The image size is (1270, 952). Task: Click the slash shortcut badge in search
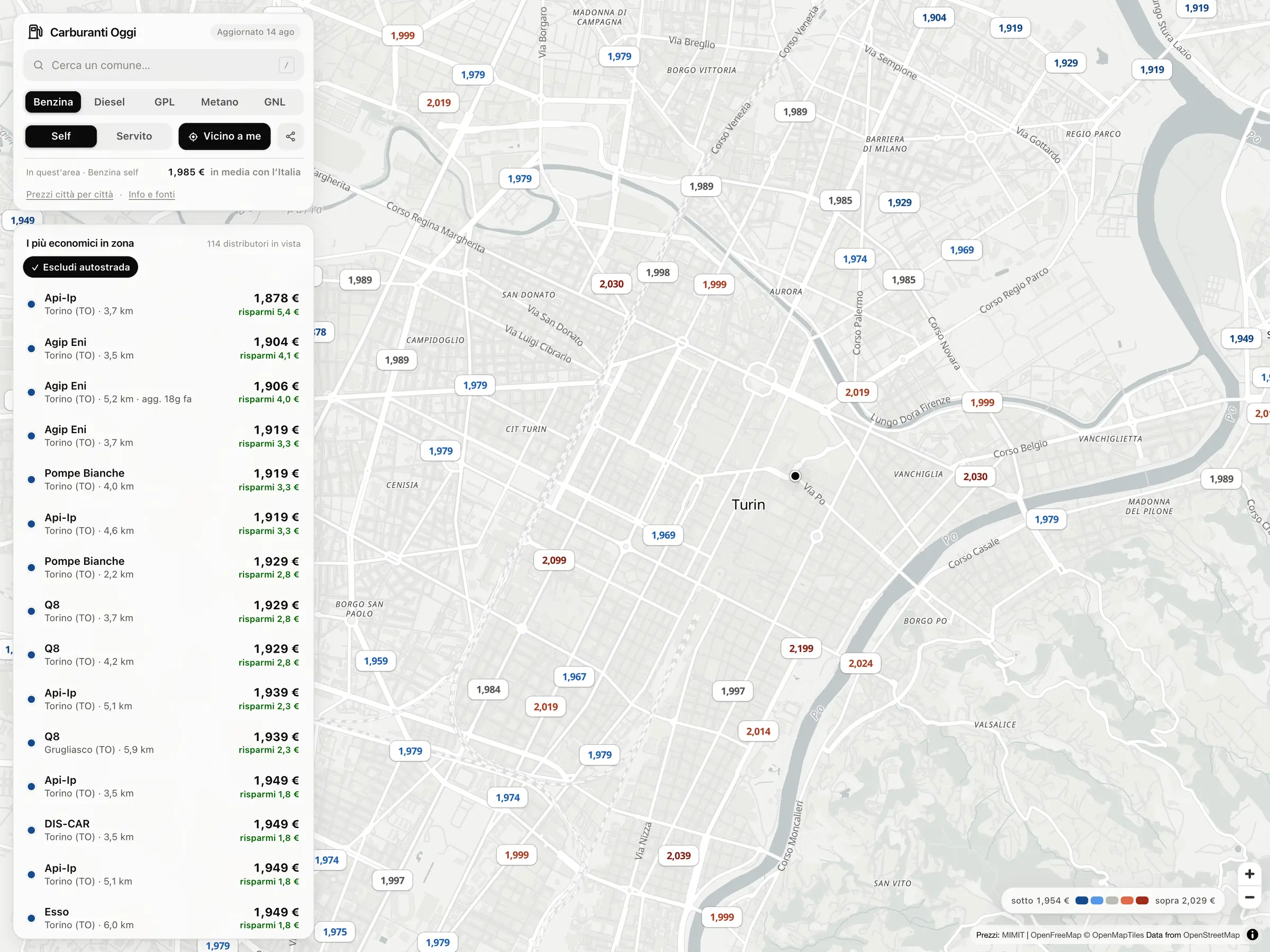tap(286, 66)
